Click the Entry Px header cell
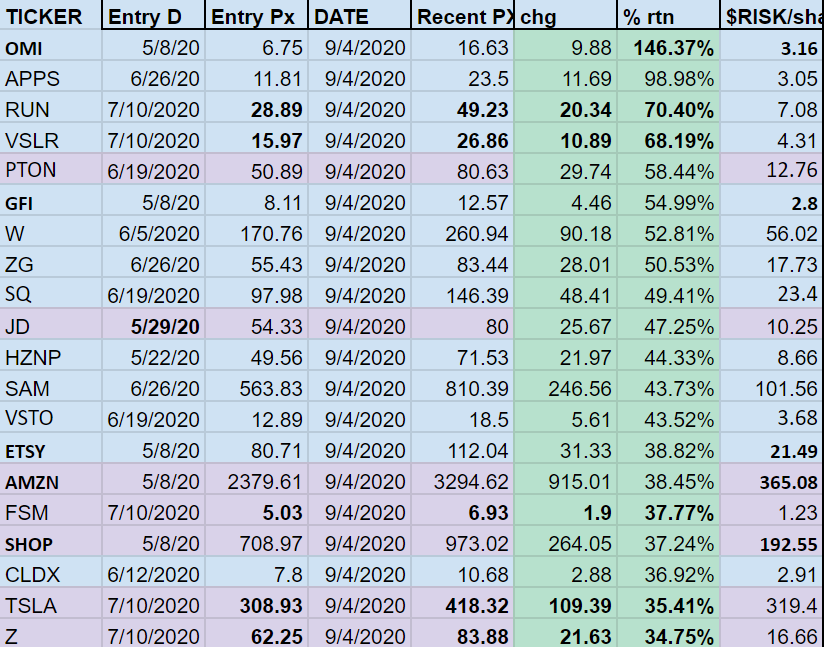Viewport: 824px width, 647px height. pyautogui.click(x=256, y=15)
